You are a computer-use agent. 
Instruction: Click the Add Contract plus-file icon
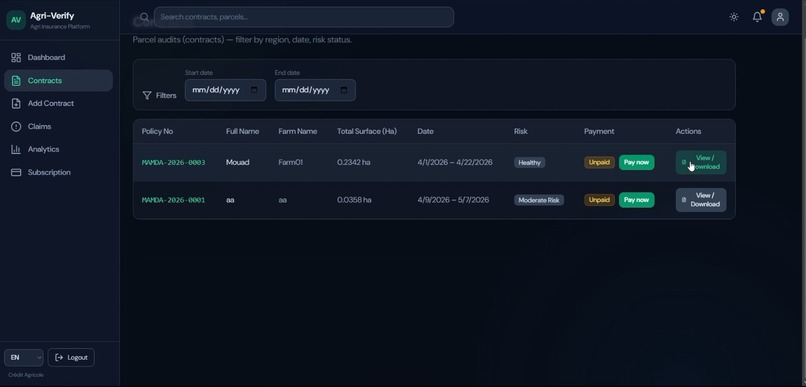coord(16,103)
